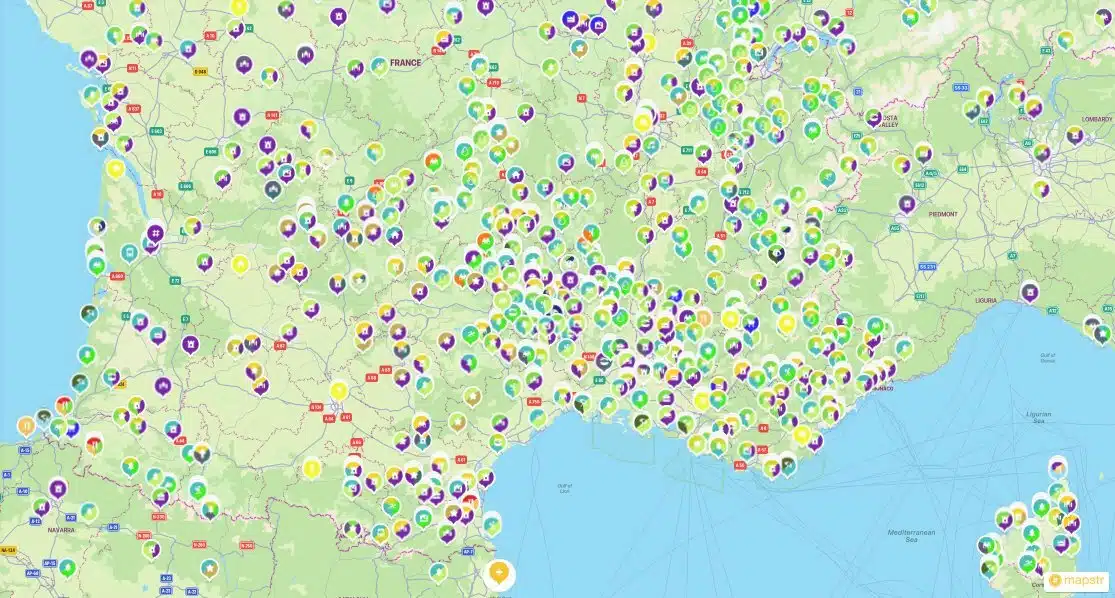The image size is (1115, 598).
Task: Open the red pin on the Roussillon coast
Action: click(469, 501)
